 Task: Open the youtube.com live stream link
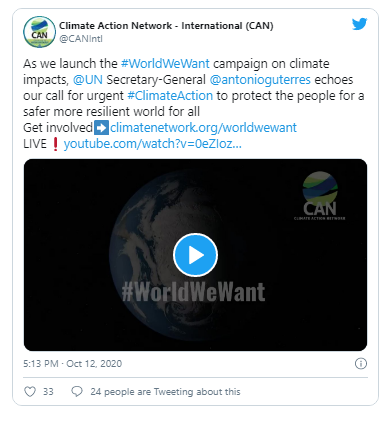click(153, 144)
